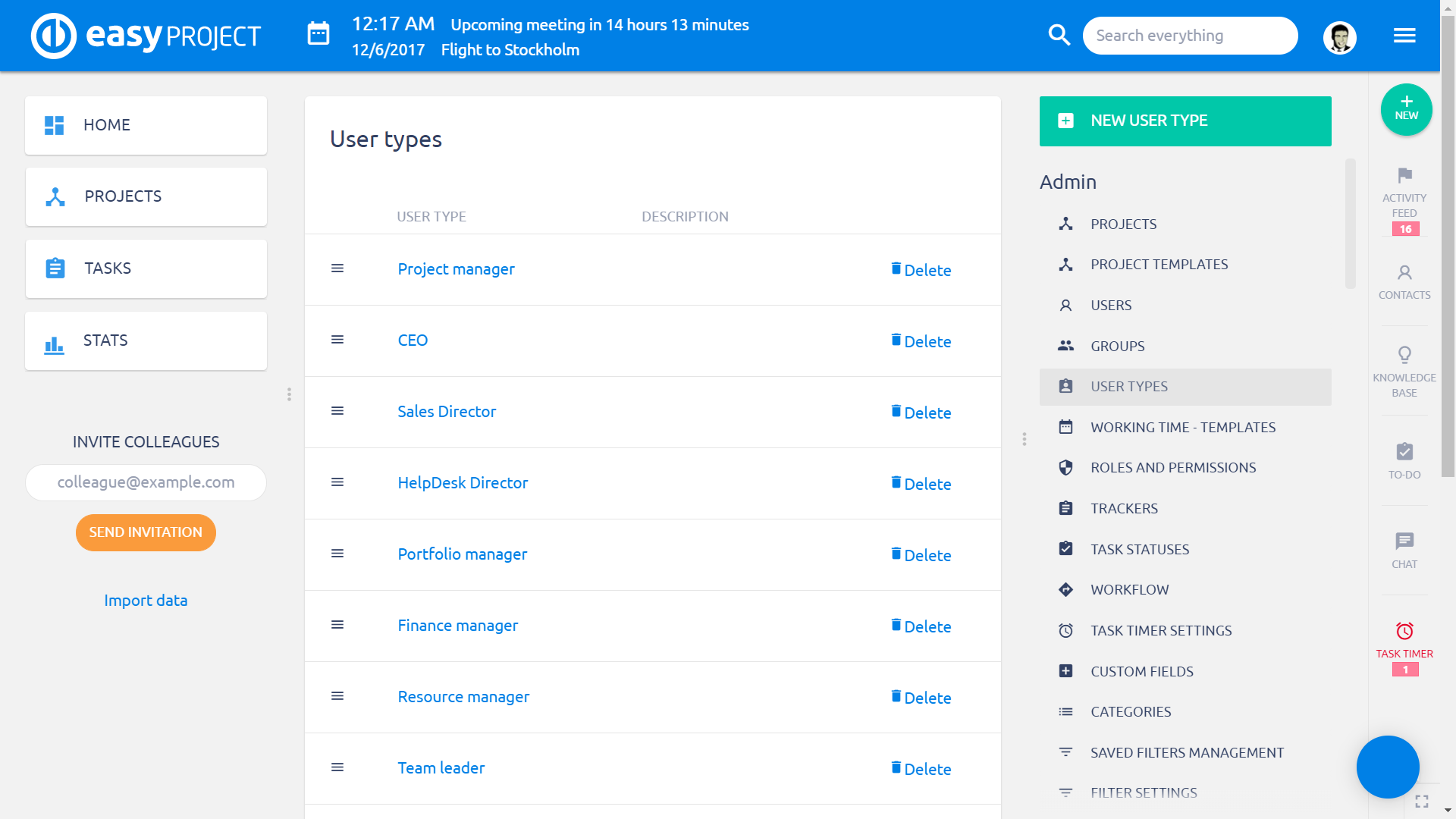The width and height of the screenshot is (1456, 819).
Task: Open the Import data link
Action: coord(146,601)
